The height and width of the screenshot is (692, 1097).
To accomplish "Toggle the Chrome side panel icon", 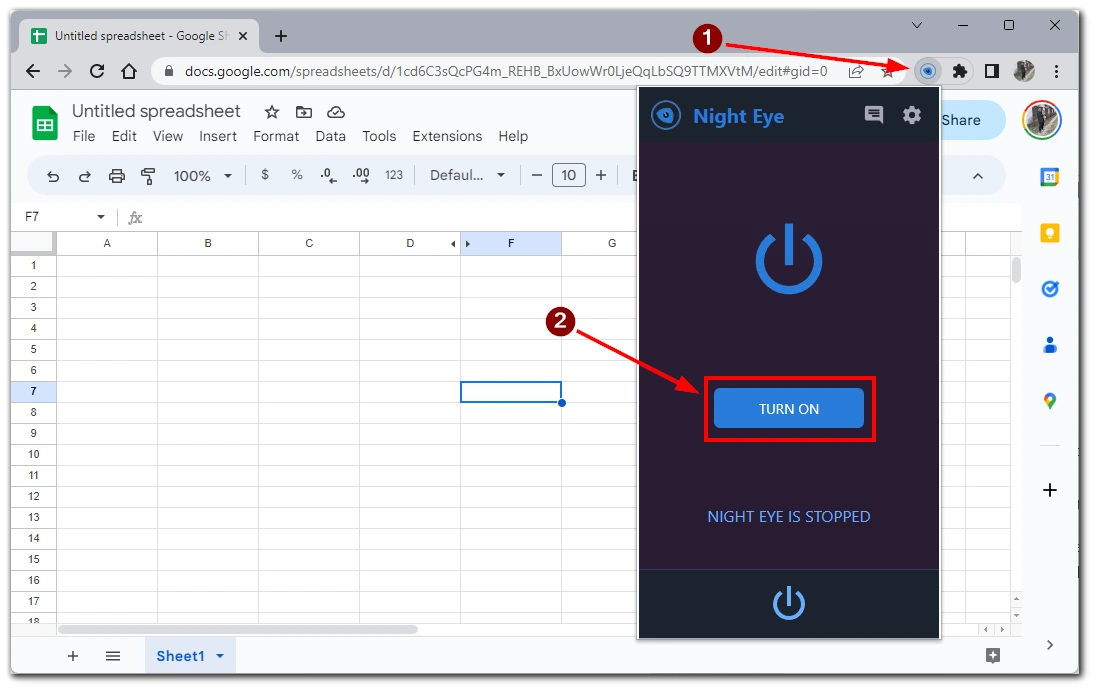I will [x=991, y=71].
